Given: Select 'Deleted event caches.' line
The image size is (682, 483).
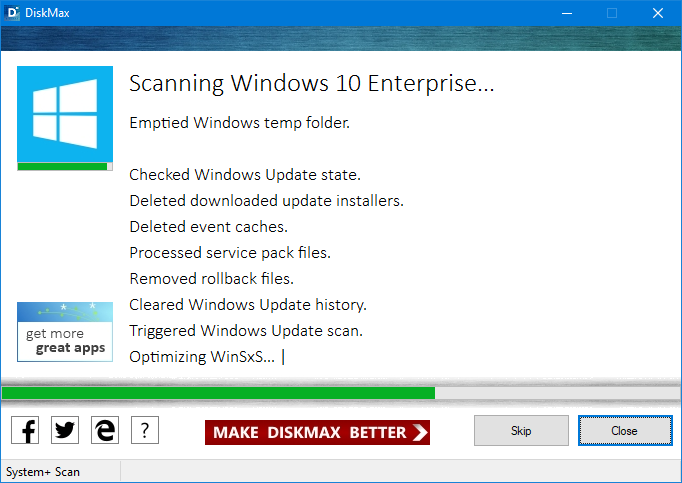Looking at the screenshot, I should coord(208,227).
